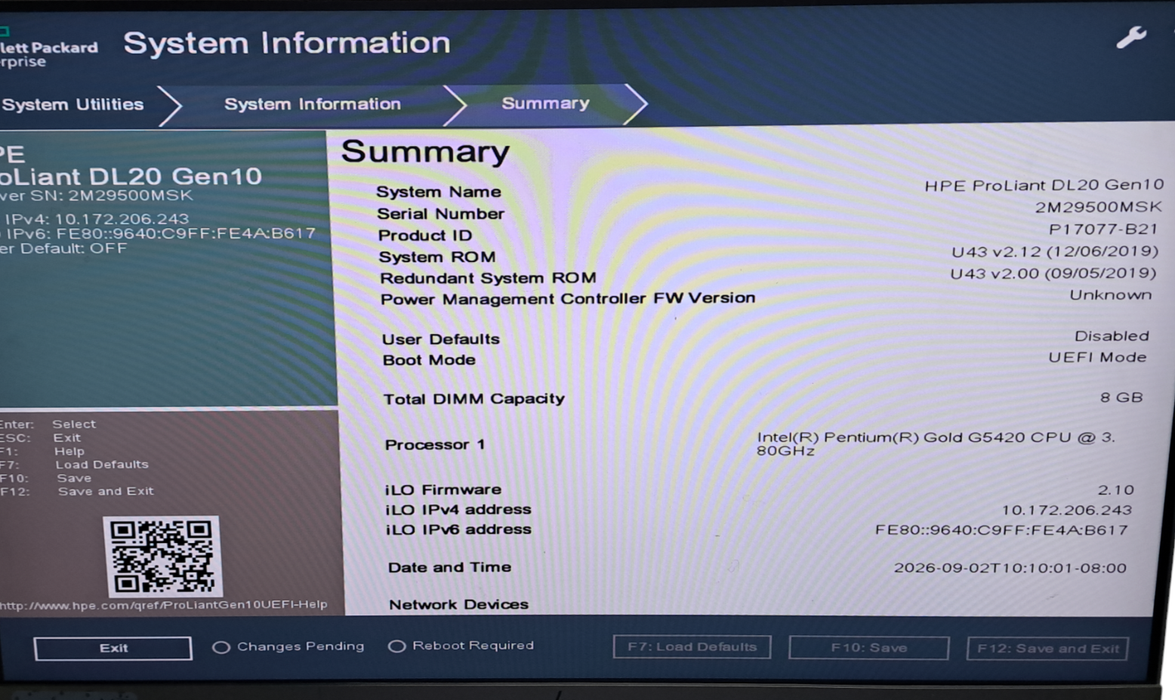The height and width of the screenshot is (700, 1175).
Task: Select the Processor 1 label
Action: click(435, 444)
